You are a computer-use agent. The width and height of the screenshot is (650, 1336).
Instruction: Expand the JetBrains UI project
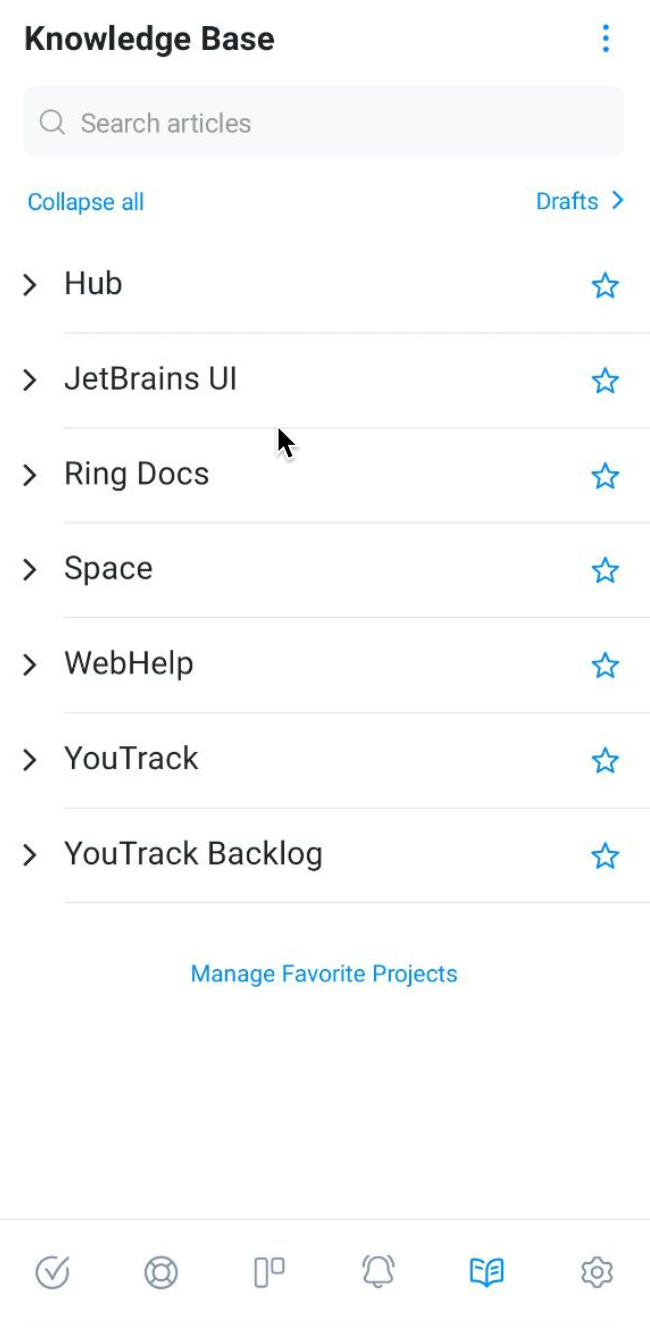click(x=30, y=380)
